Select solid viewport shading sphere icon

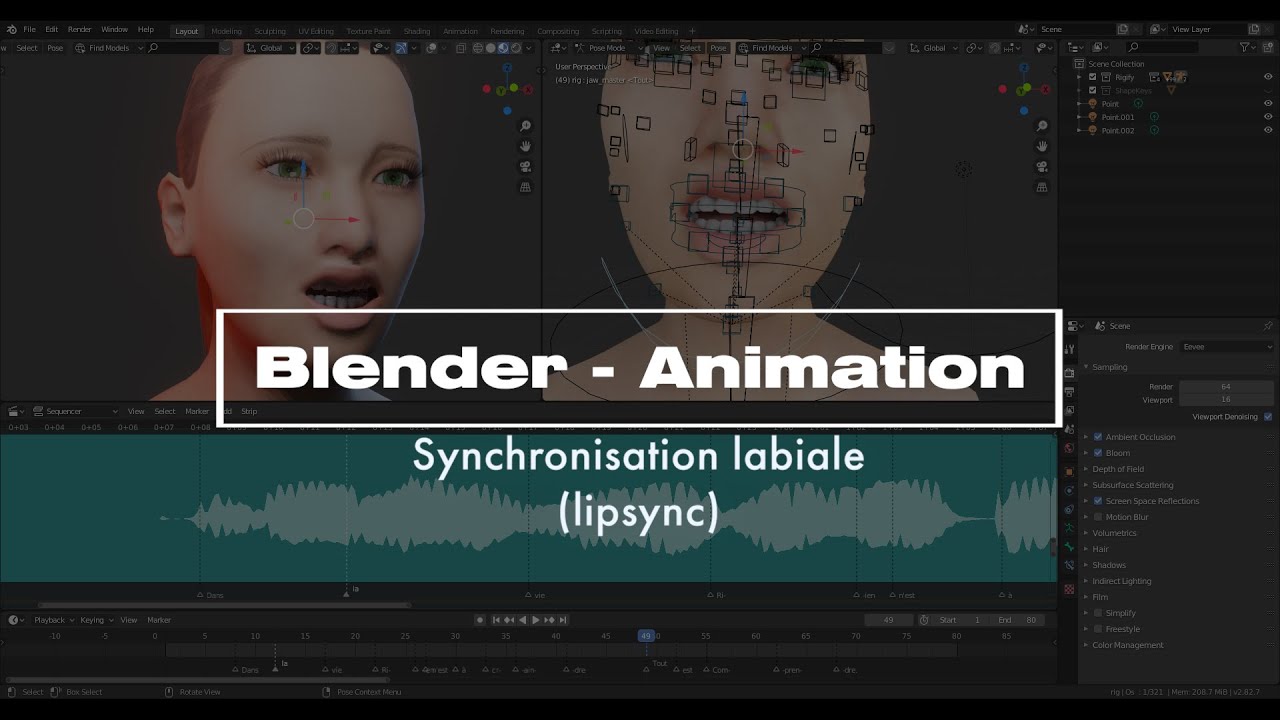click(x=490, y=48)
